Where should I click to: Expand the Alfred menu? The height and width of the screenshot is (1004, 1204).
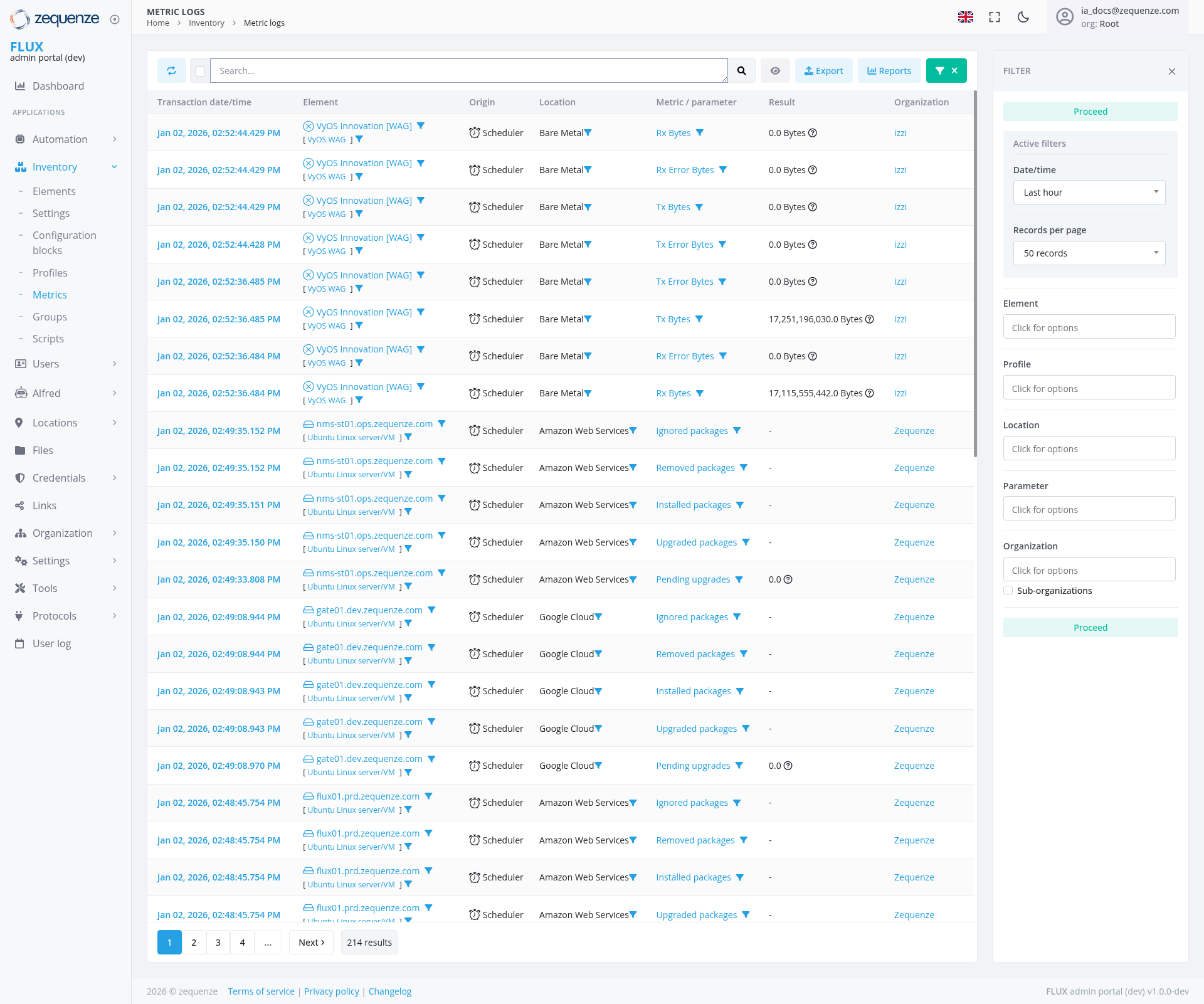pos(66,393)
